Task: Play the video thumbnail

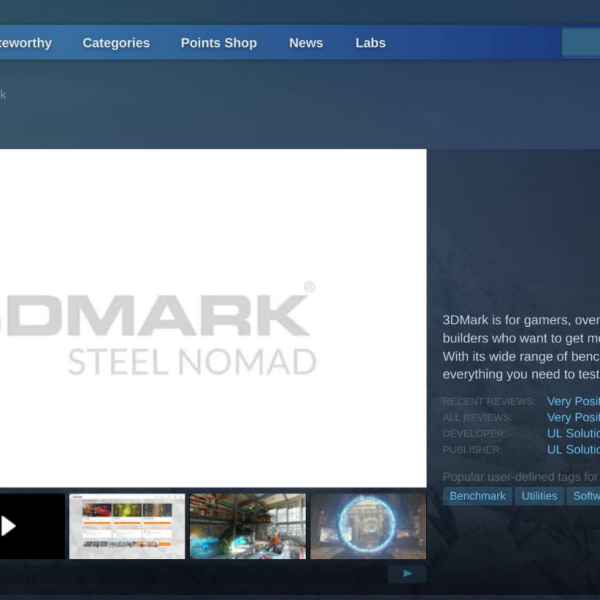Action: 32,526
